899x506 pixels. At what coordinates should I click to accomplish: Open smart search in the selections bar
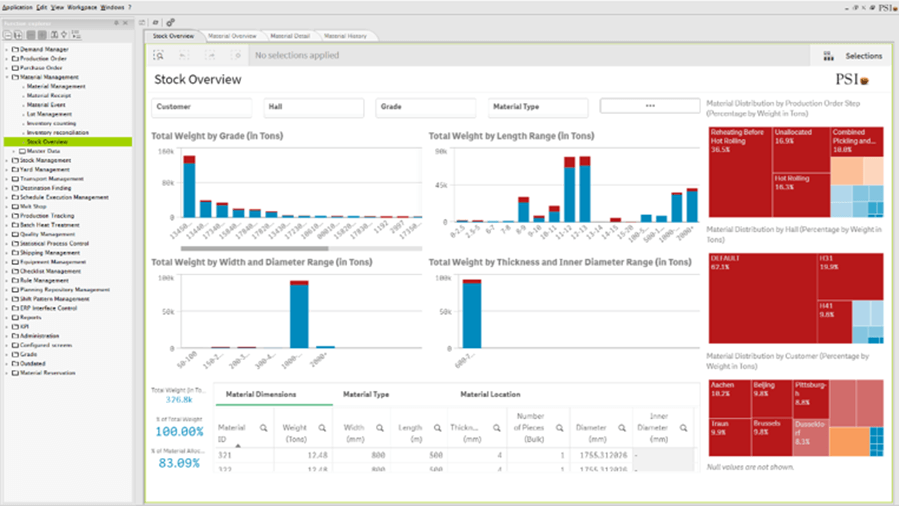click(159, 56)
